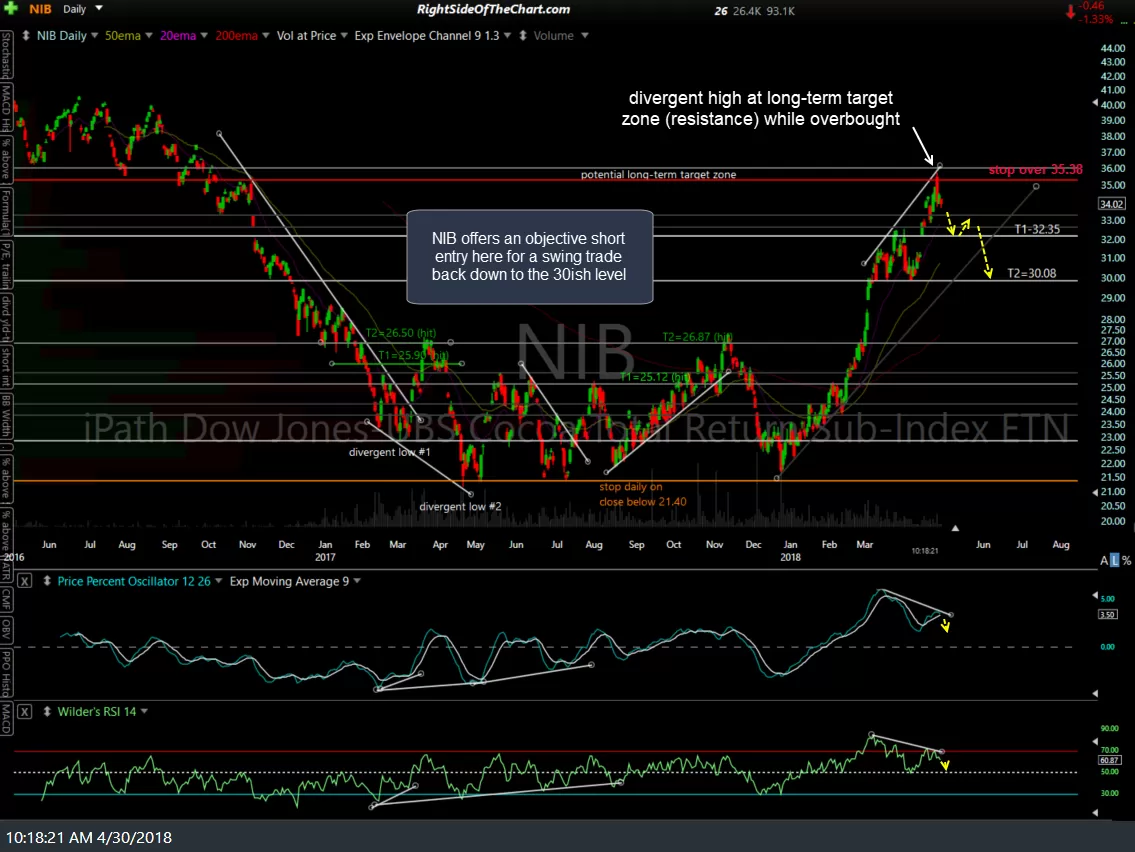1135x852 pixels.
Task: Click the 93.1K volume readout
Action: (x=780, y=11)
